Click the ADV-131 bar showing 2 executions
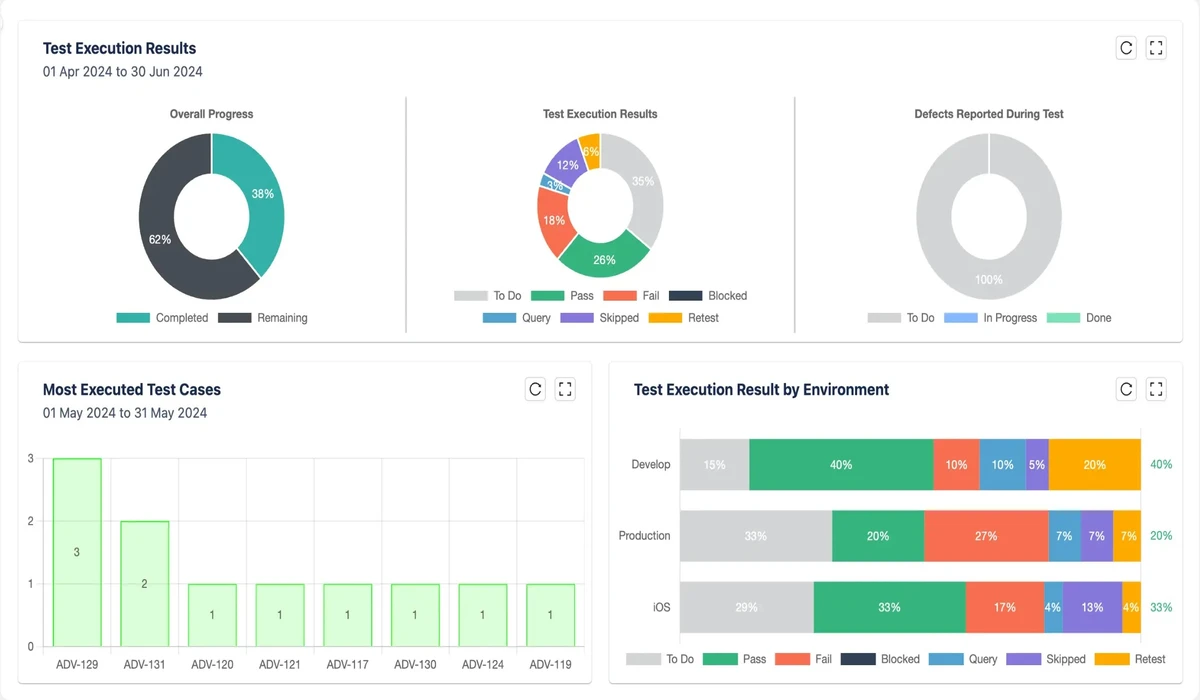The width and height of the screenshot is (1200, 700). click(x=144, y=583)
